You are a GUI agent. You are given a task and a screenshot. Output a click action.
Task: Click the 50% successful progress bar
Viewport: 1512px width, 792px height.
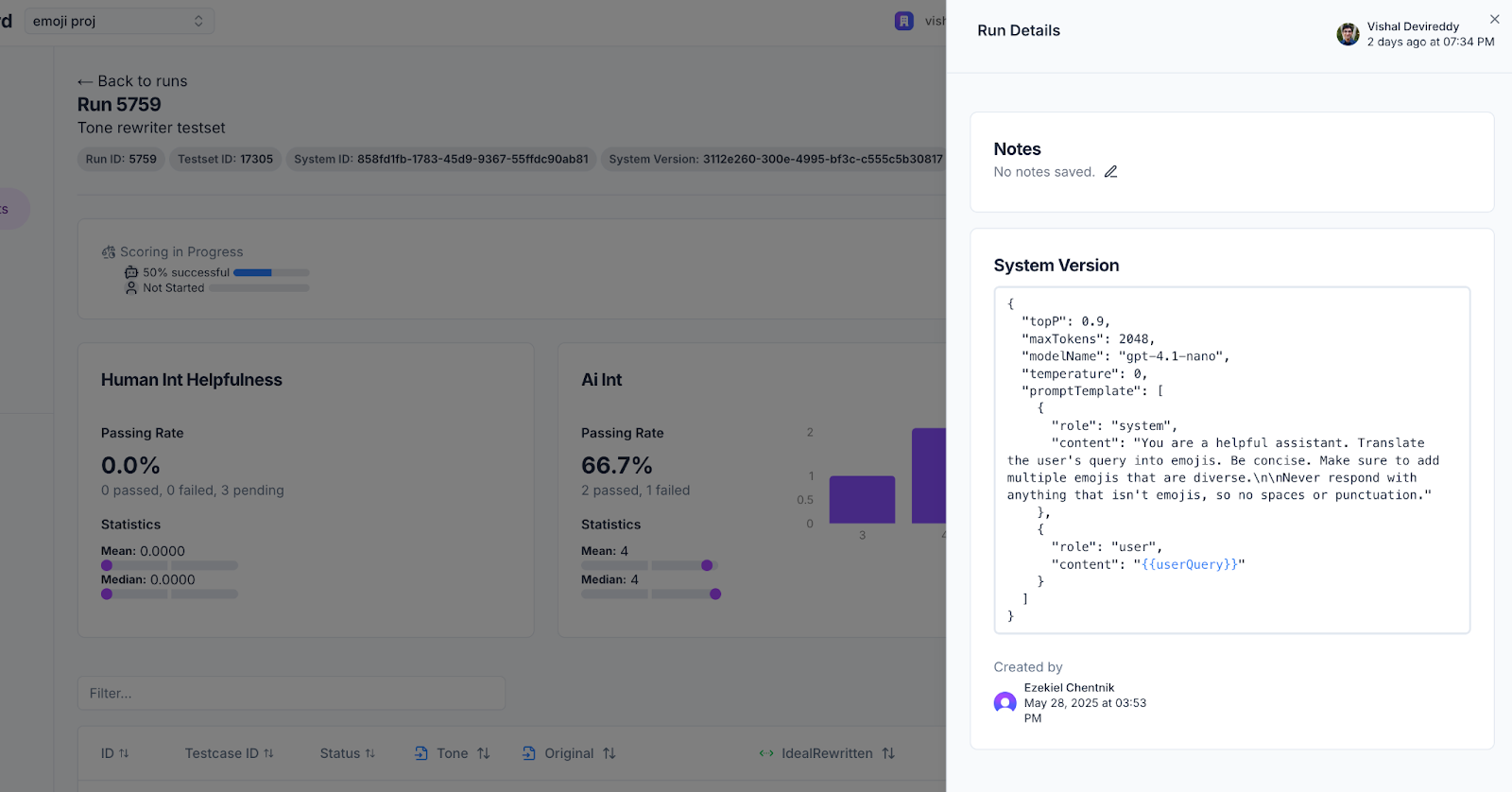271,272
